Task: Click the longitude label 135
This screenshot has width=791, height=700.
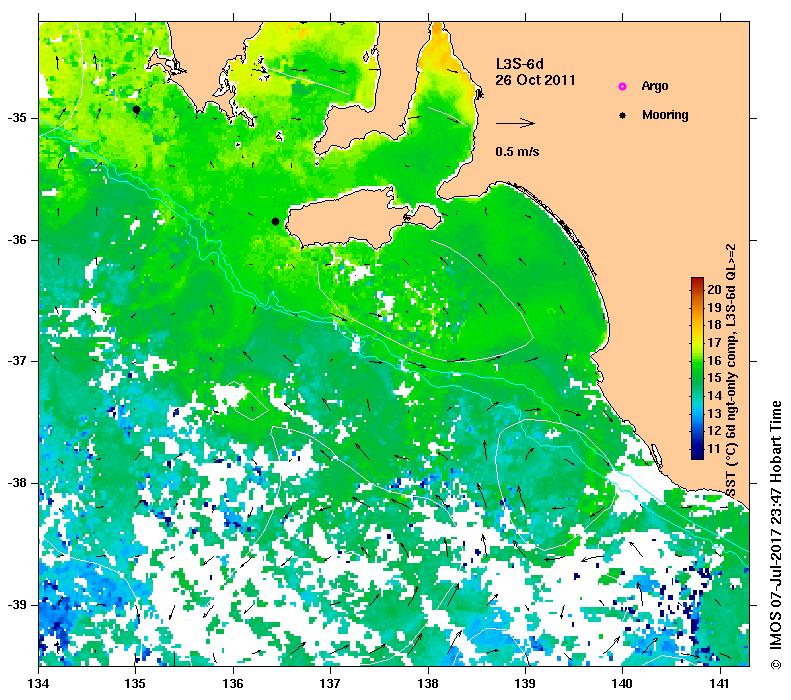Action: [x=136, y=684]
